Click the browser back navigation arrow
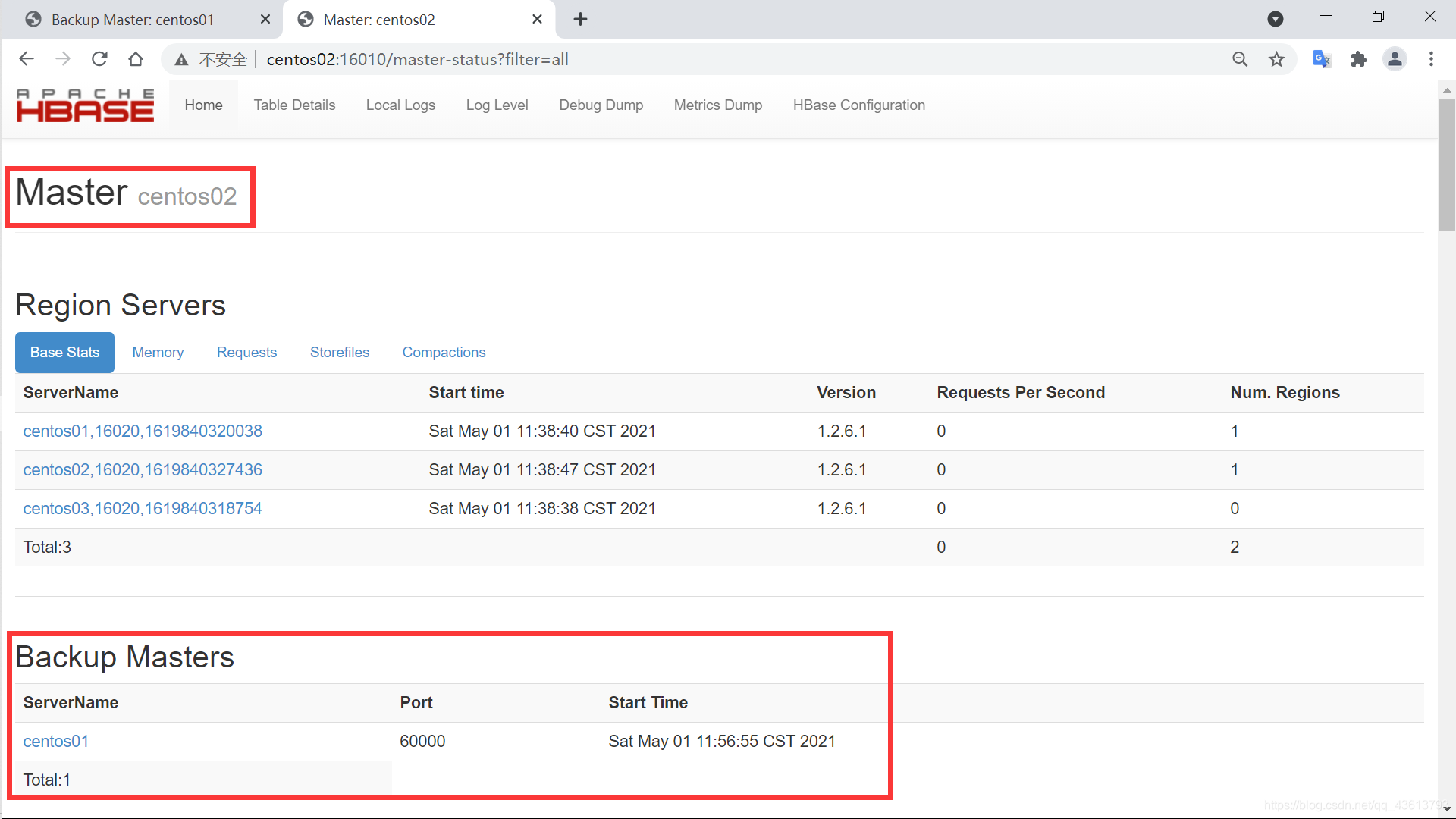Image resolution: width=1456 pixels, height=819 pixels. click(26, 58)
